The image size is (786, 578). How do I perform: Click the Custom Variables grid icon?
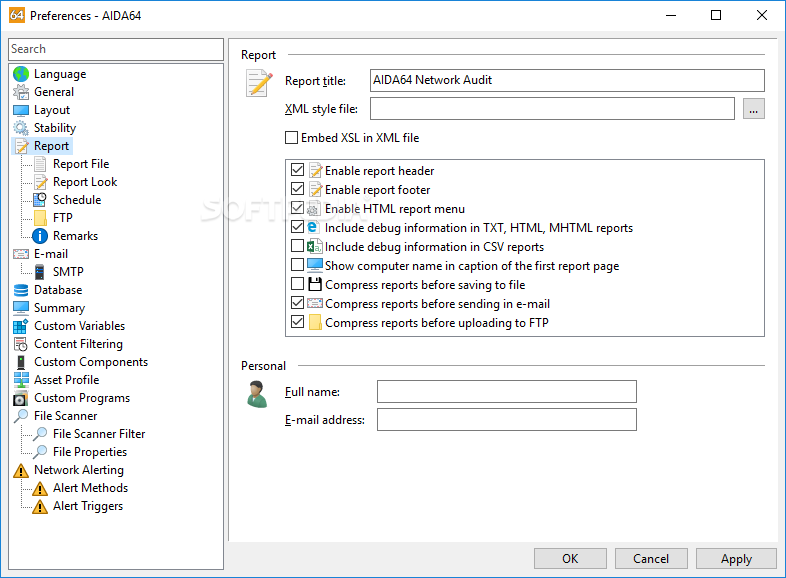pos(21,326)
